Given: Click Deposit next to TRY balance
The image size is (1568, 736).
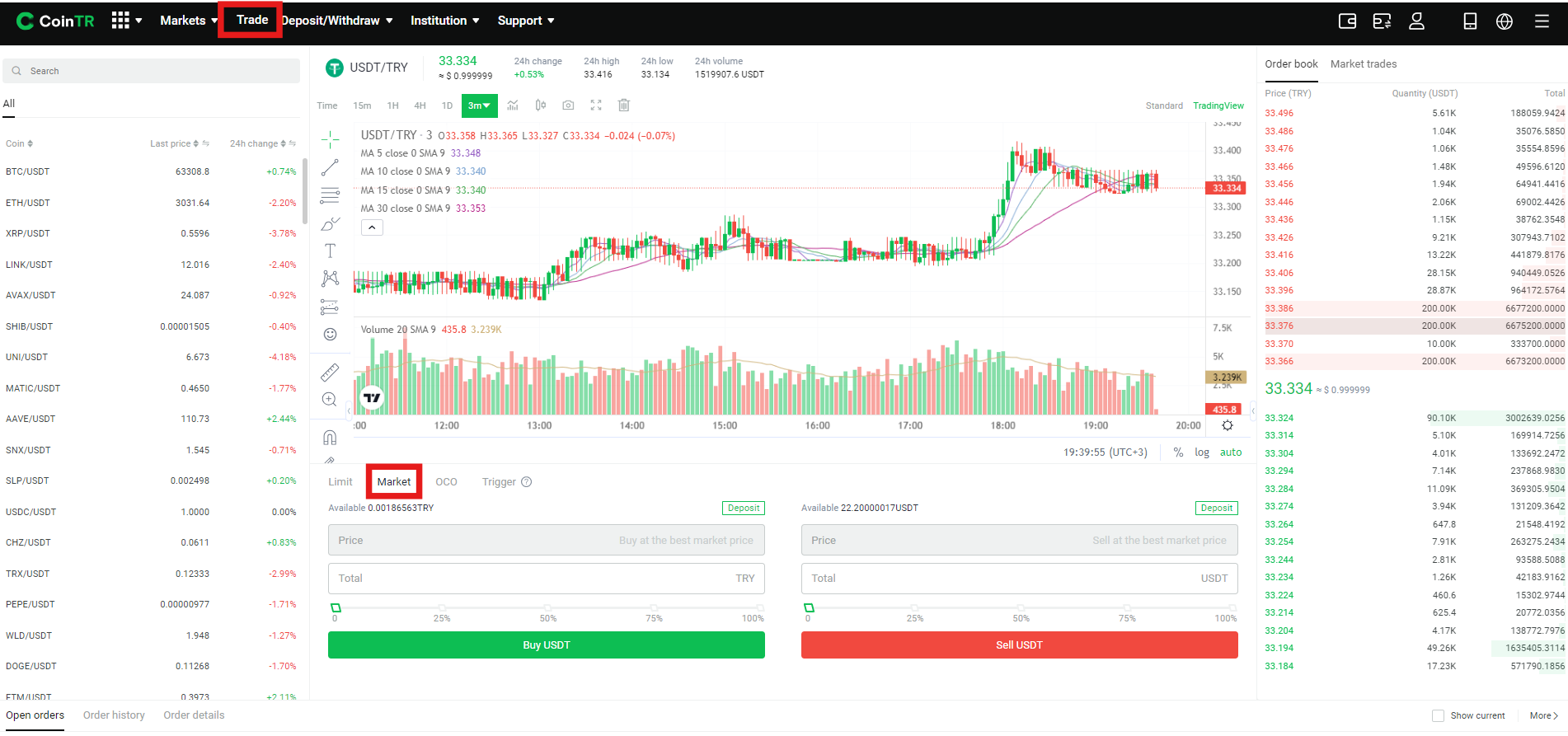Looking at the screenshot, I should point(744,509).
